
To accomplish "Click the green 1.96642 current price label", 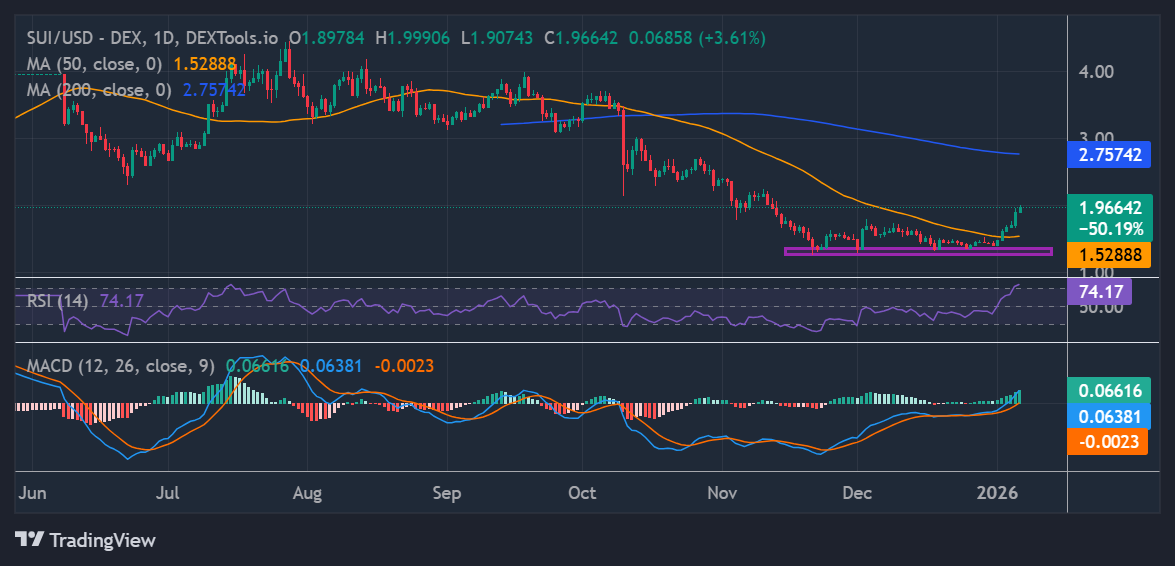I will [x=1109, y=208].
